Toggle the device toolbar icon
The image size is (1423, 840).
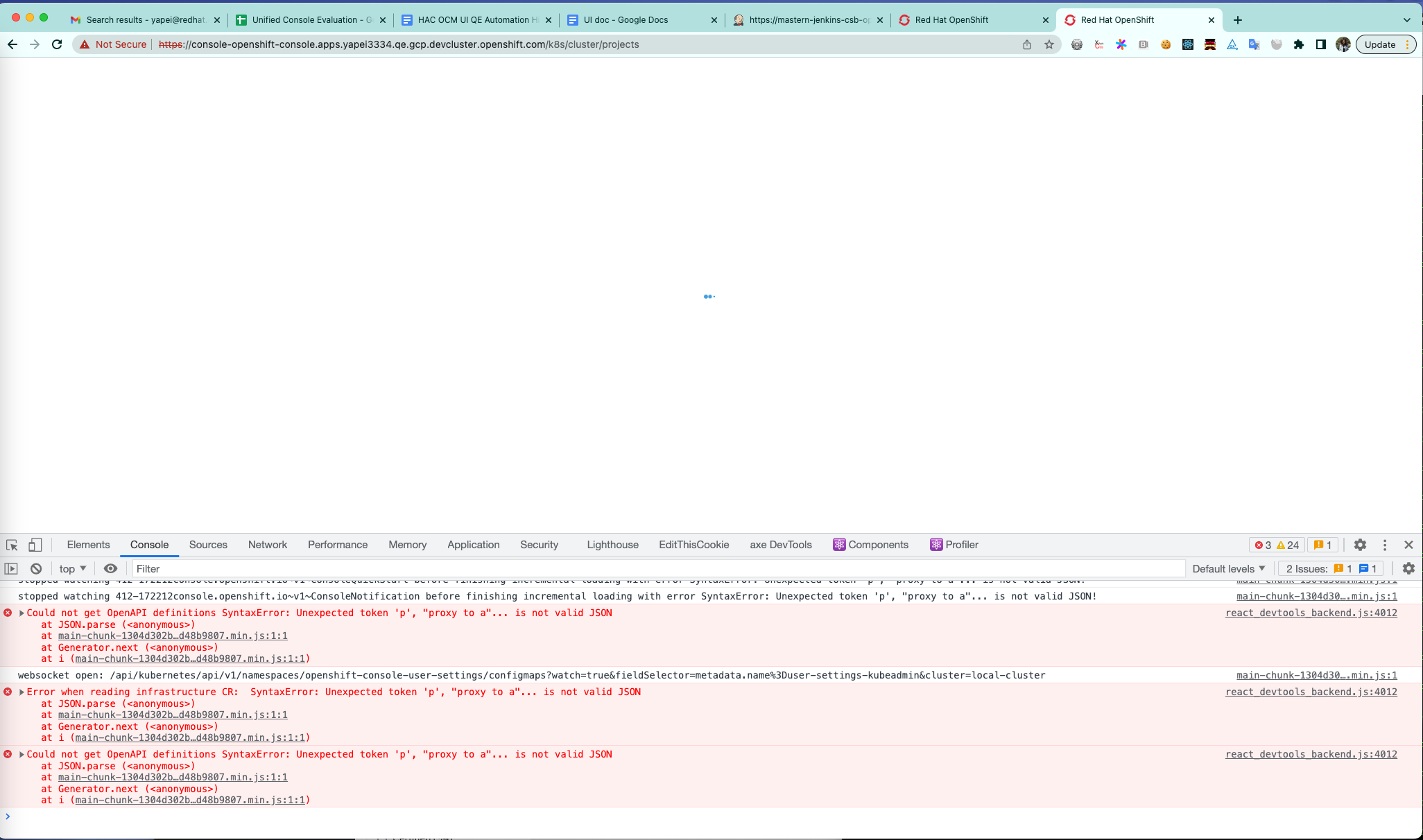35,545
